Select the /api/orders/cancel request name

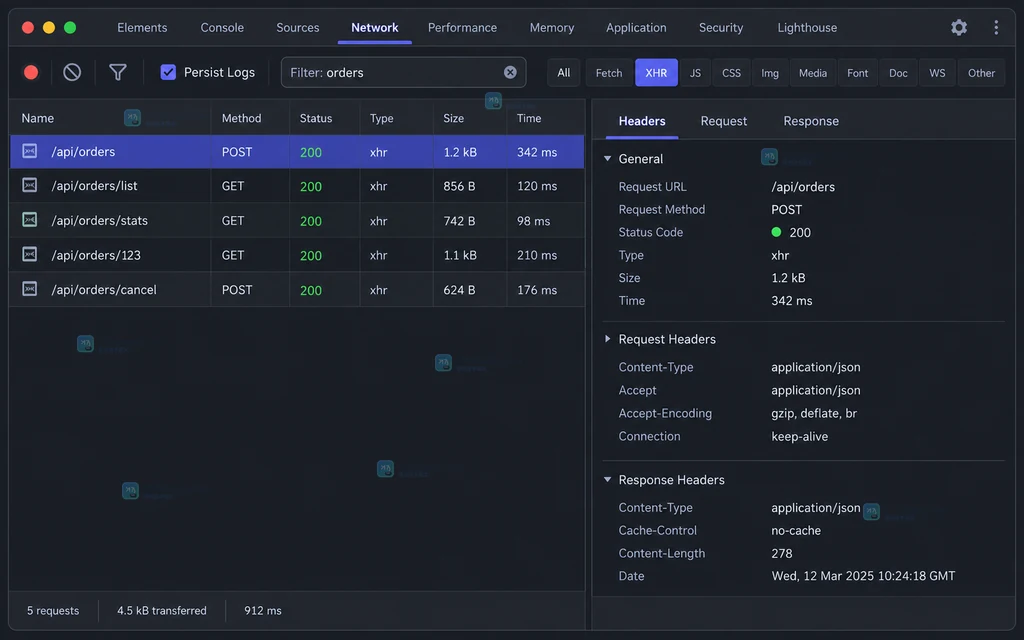point(104,289)
